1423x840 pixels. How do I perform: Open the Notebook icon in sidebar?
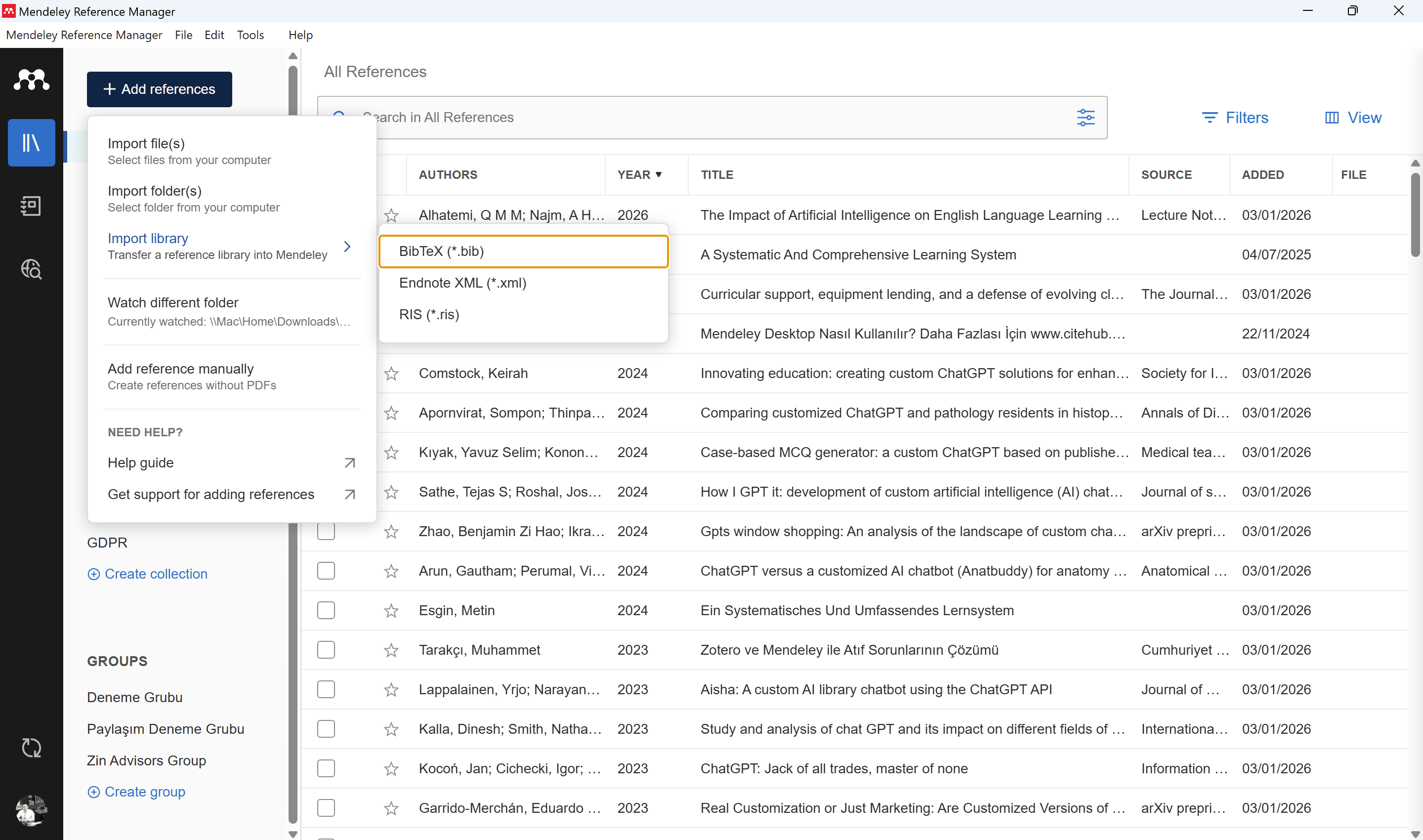[x=31, y=206]
